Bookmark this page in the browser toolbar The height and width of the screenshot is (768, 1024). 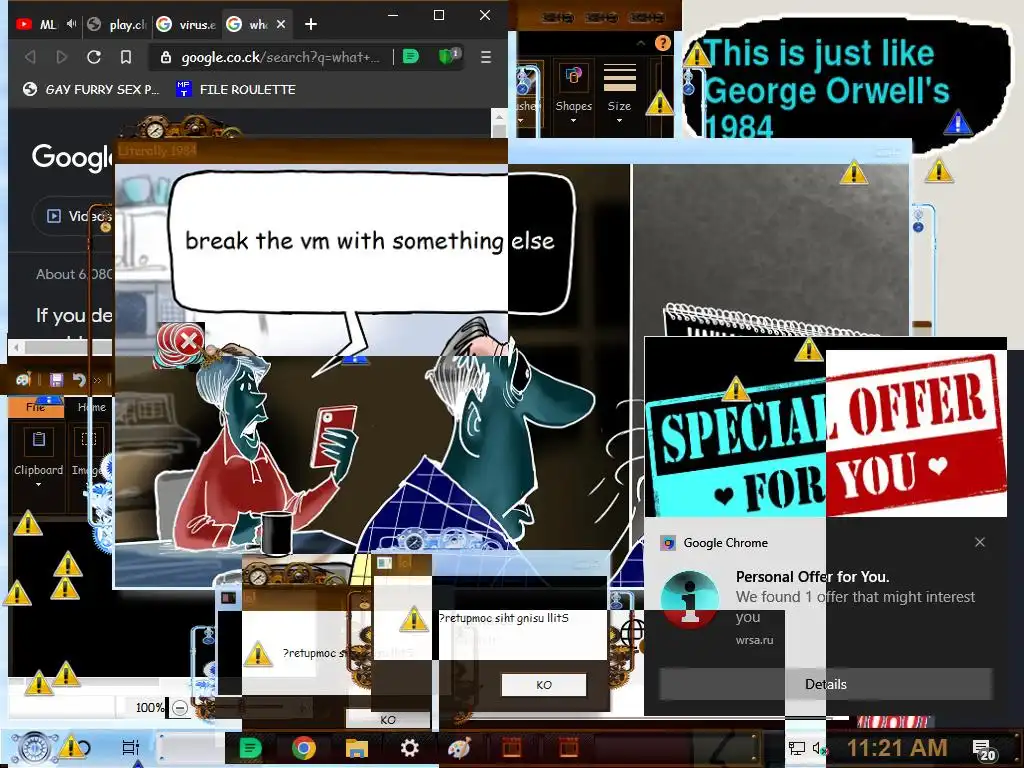coord(125,57)
